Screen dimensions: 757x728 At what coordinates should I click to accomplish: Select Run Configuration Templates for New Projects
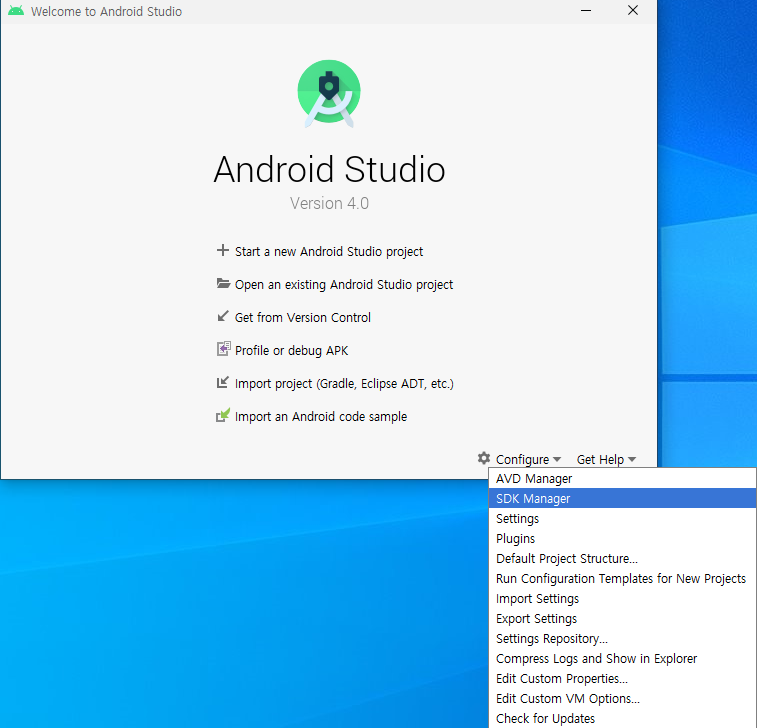pyautogui.click(x=622, y=578)
